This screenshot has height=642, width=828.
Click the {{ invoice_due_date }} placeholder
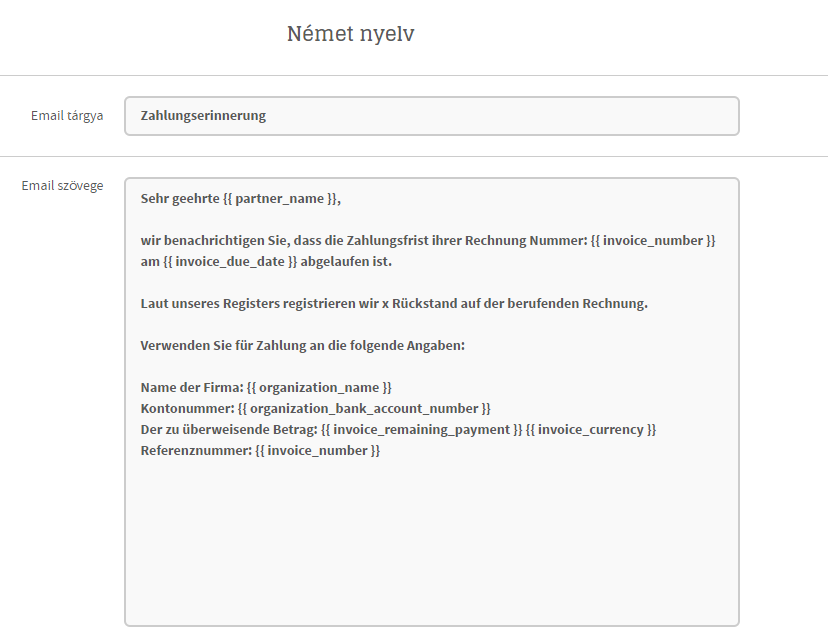(x=230, y=262)
